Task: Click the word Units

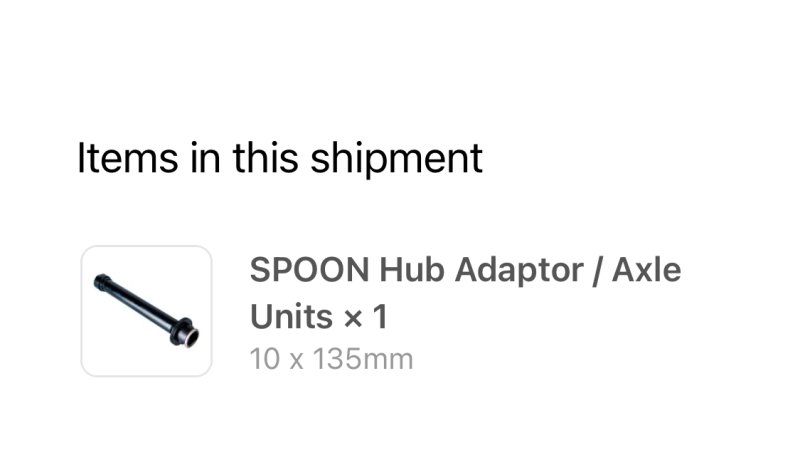Action: pos(290,317)
